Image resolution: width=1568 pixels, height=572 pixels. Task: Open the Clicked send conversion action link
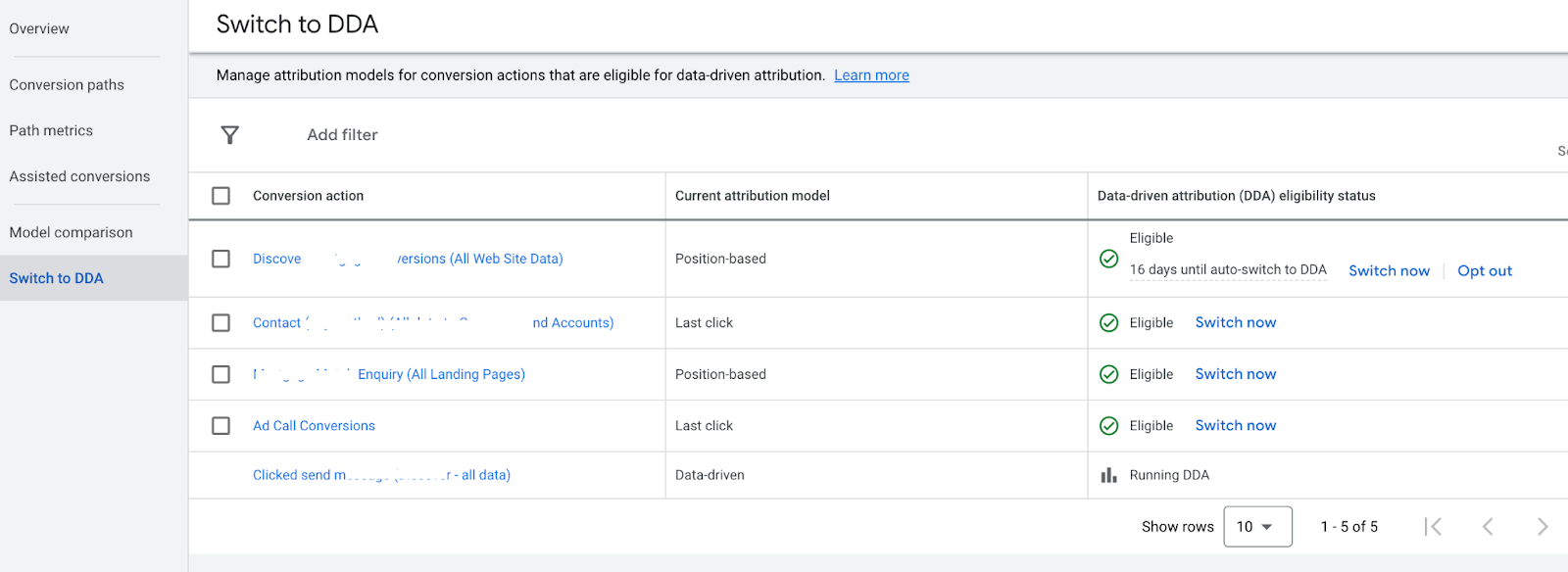[381, 475]
